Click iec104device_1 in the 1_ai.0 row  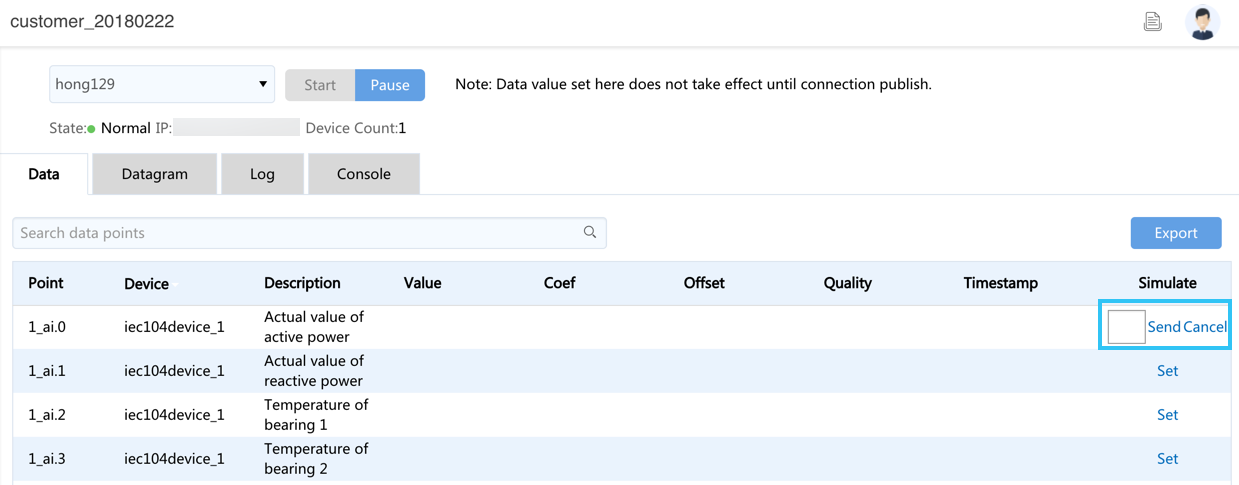[x=174, y=327]
